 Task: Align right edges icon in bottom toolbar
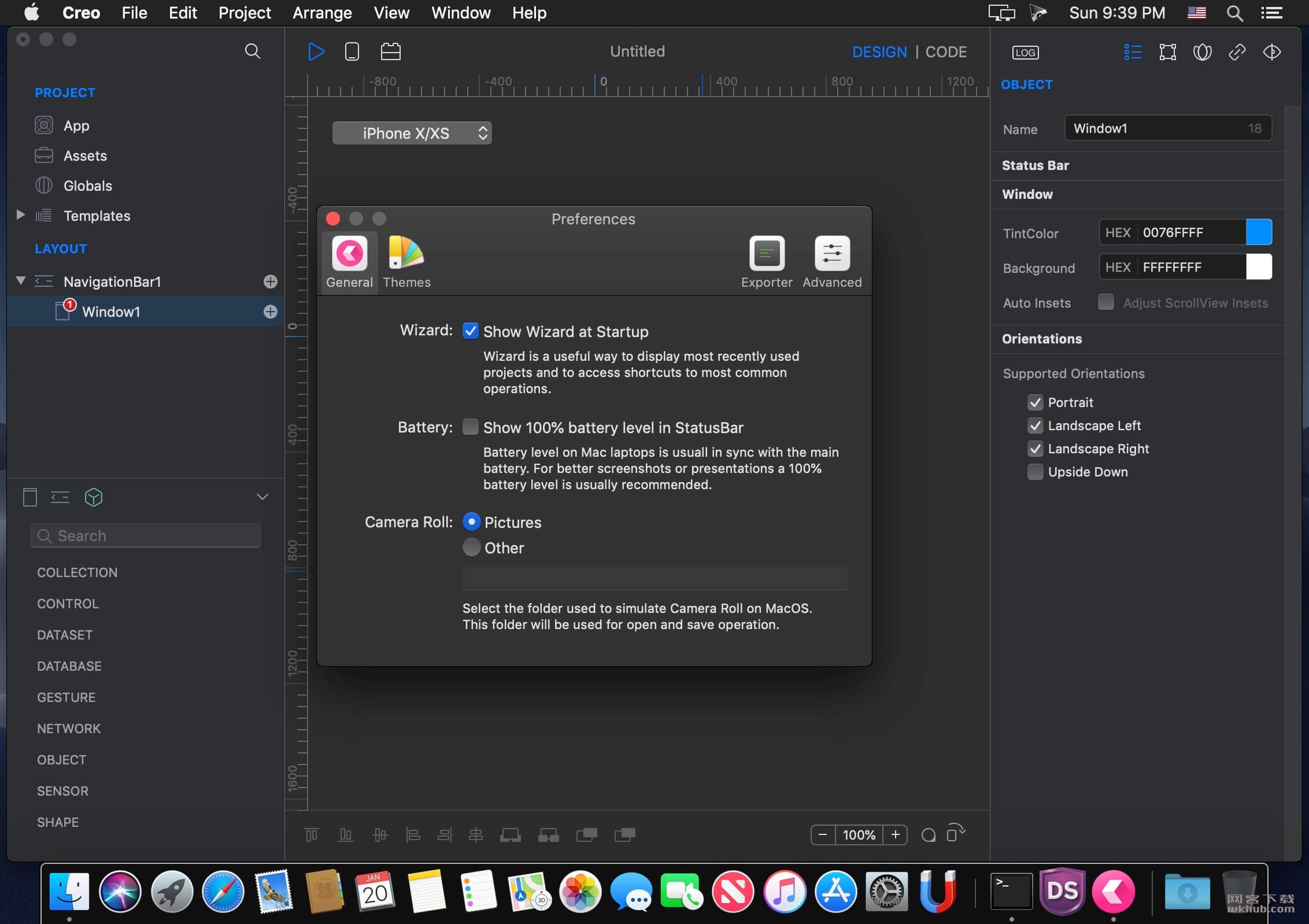pos(445,834)
